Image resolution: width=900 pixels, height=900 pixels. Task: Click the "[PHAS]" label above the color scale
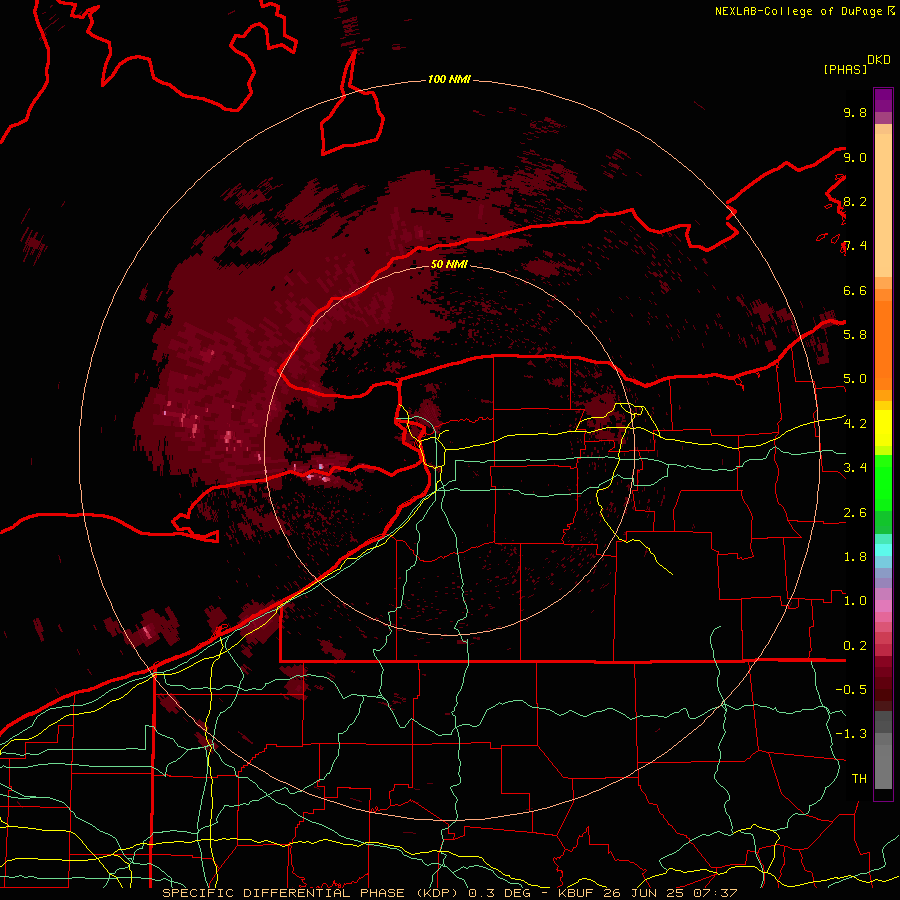pos(845,69)
